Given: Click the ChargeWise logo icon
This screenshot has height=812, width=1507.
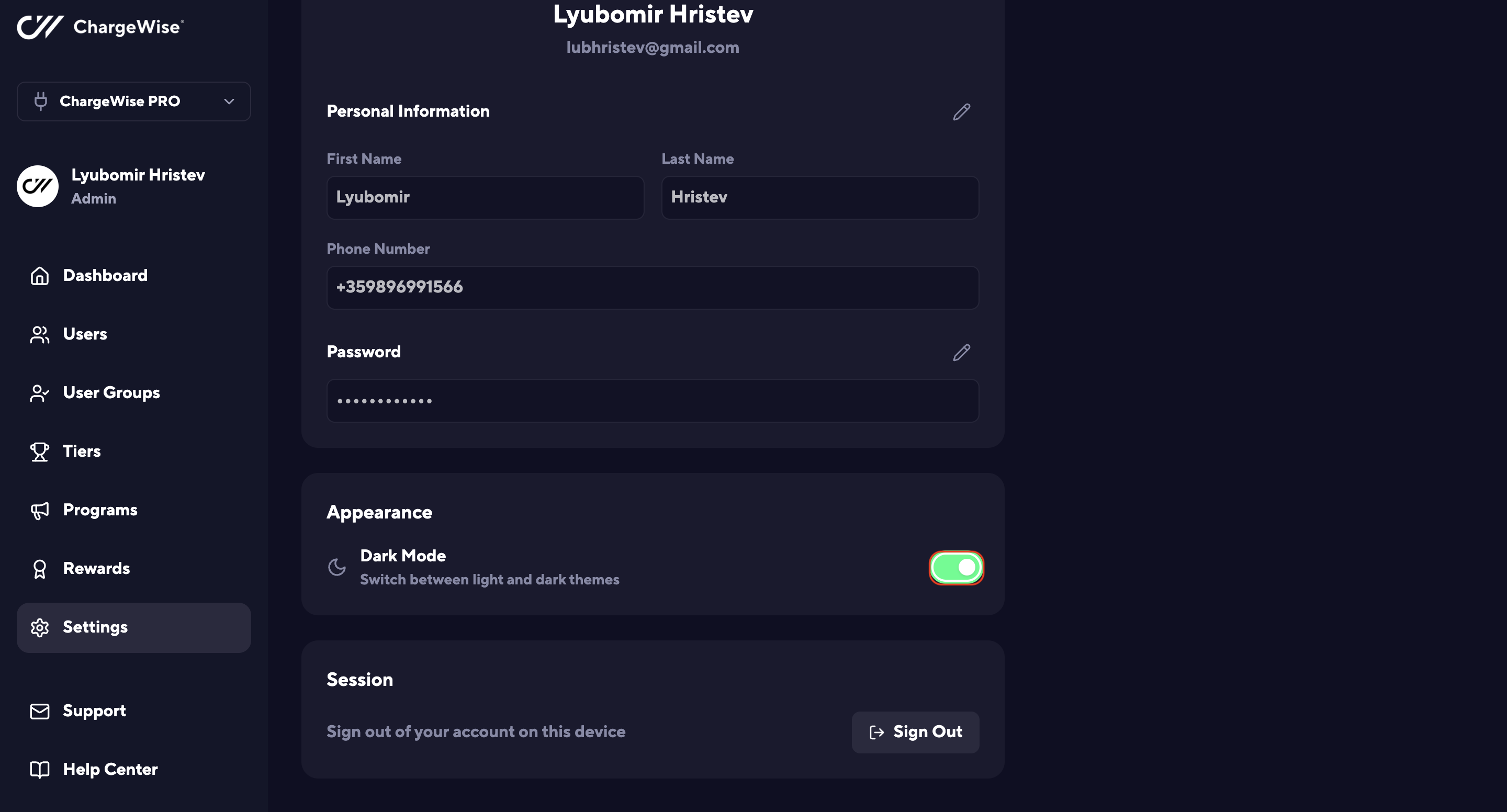Looking at the screenshot, I should tap(40, 27).
